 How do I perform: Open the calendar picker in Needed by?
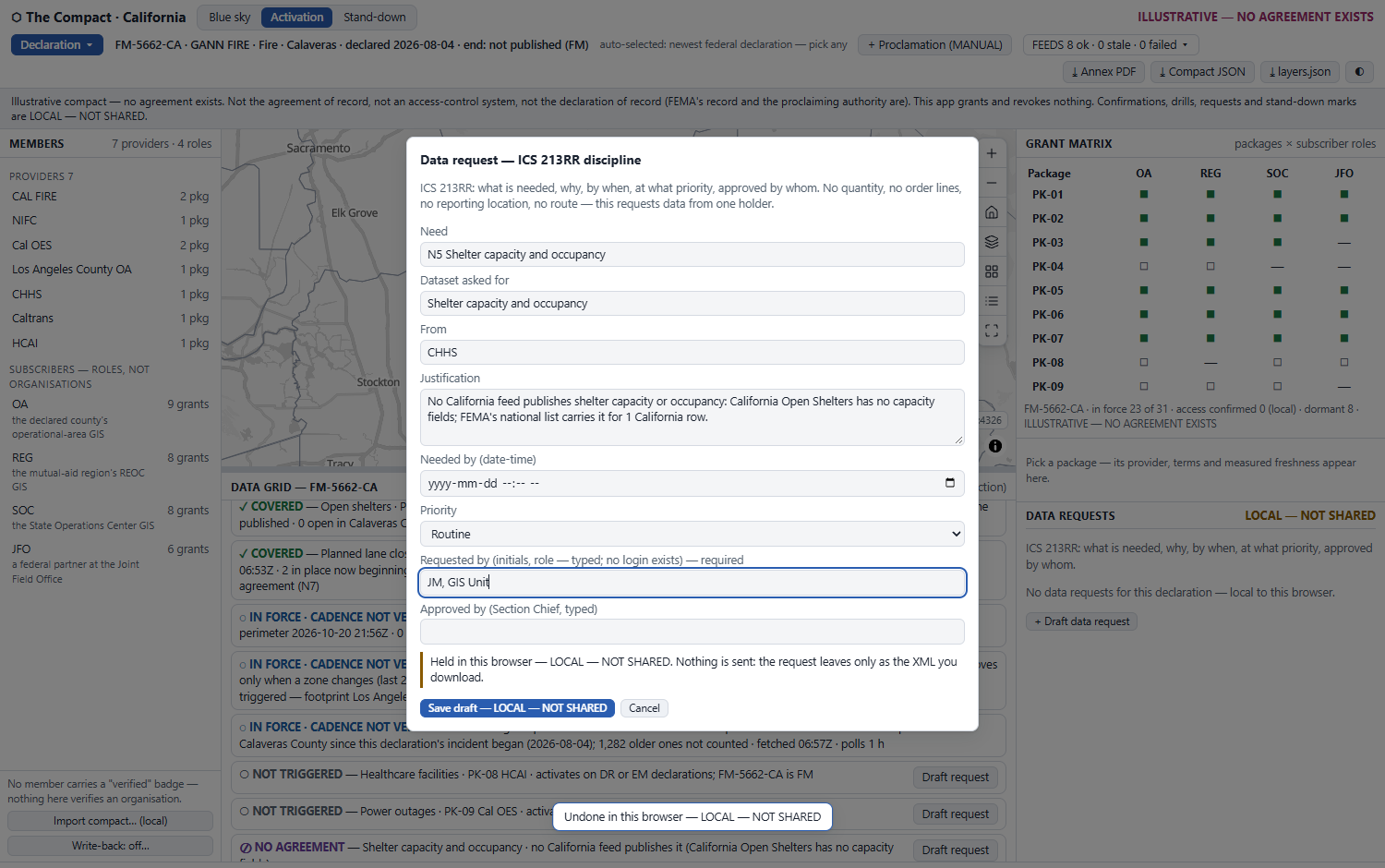[x=950, y=483]
